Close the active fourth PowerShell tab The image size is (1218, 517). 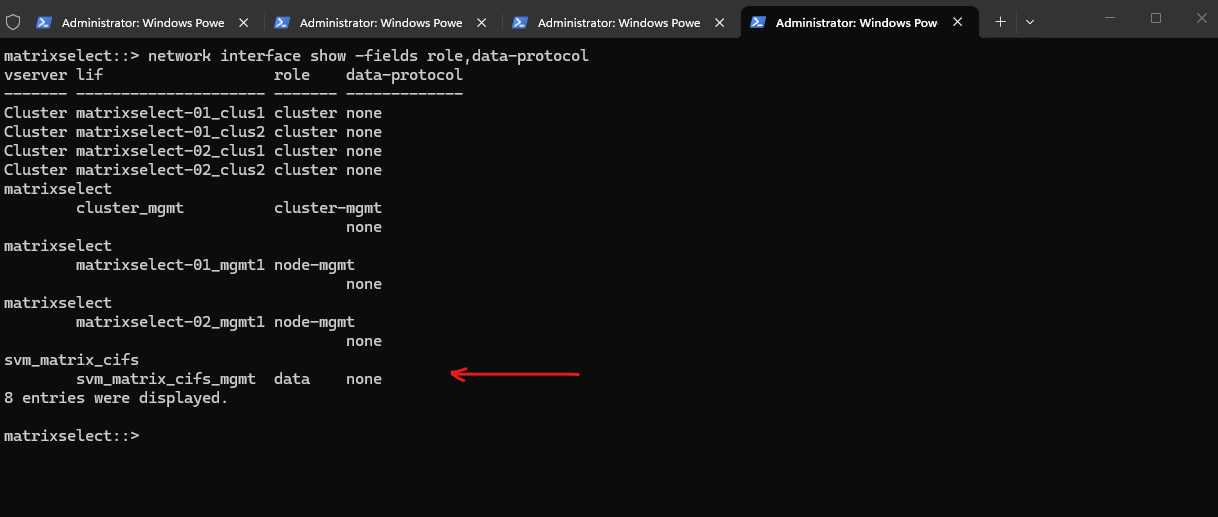coord(958,22)
